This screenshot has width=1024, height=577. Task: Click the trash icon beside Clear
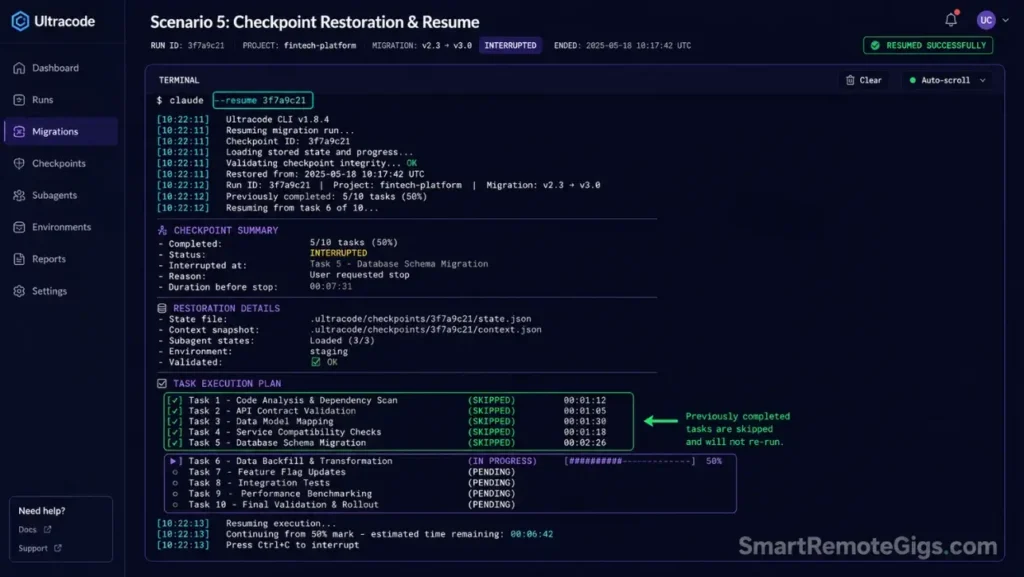(850, 80)
